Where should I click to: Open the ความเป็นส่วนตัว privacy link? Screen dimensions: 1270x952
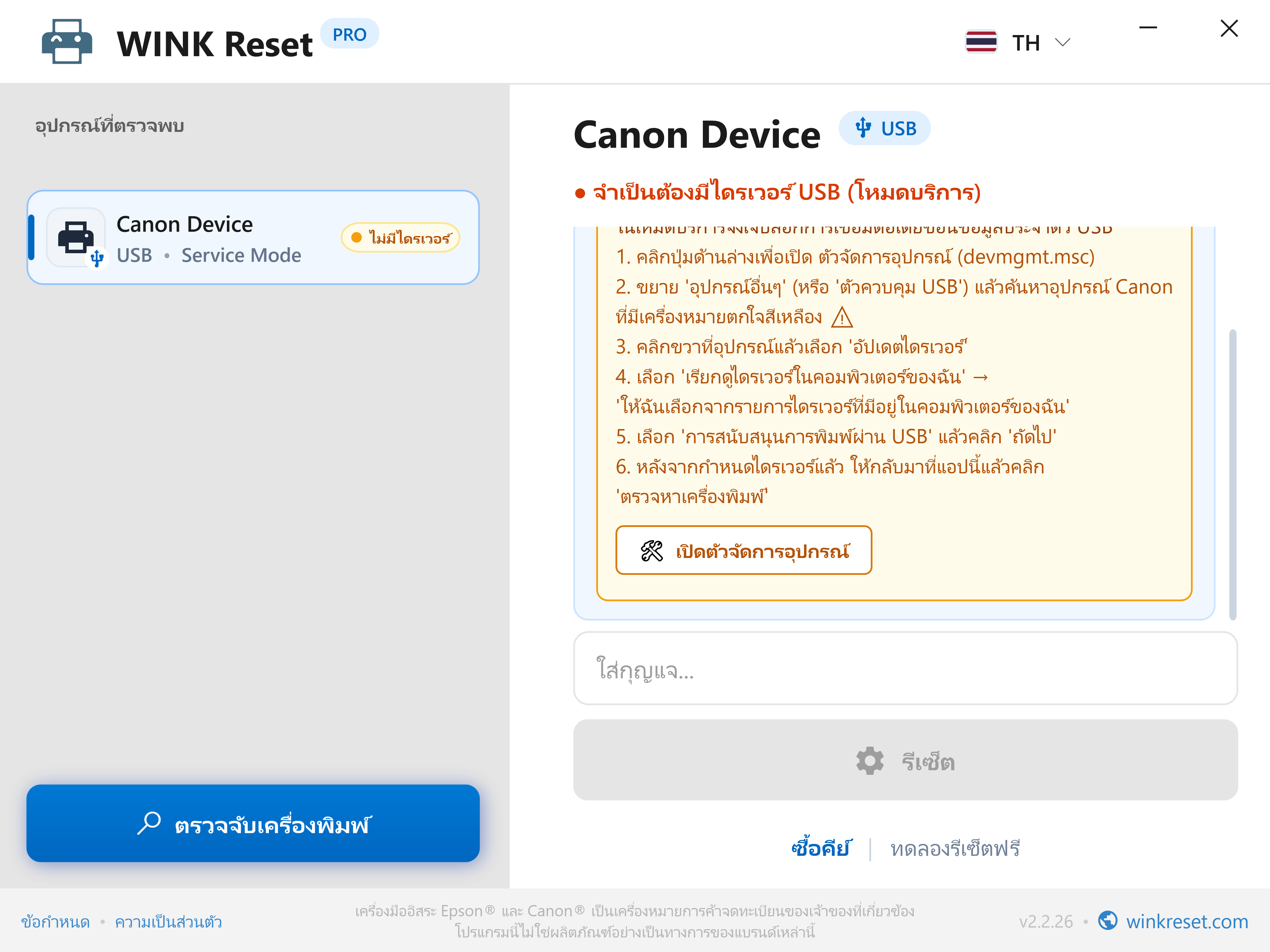[x=168, y=922]
